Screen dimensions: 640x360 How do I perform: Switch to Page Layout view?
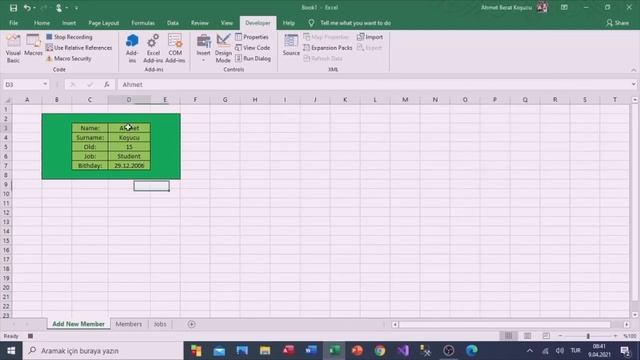coord(527,336)
